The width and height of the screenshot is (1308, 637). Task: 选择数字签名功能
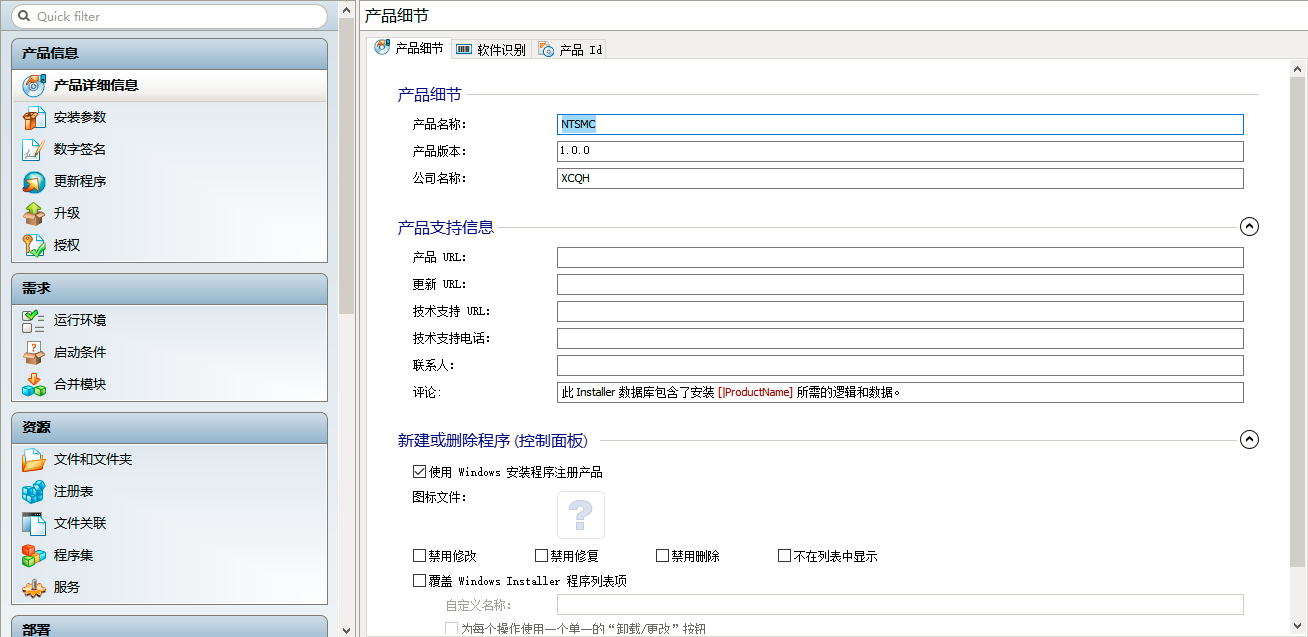(x=80, y=149)
